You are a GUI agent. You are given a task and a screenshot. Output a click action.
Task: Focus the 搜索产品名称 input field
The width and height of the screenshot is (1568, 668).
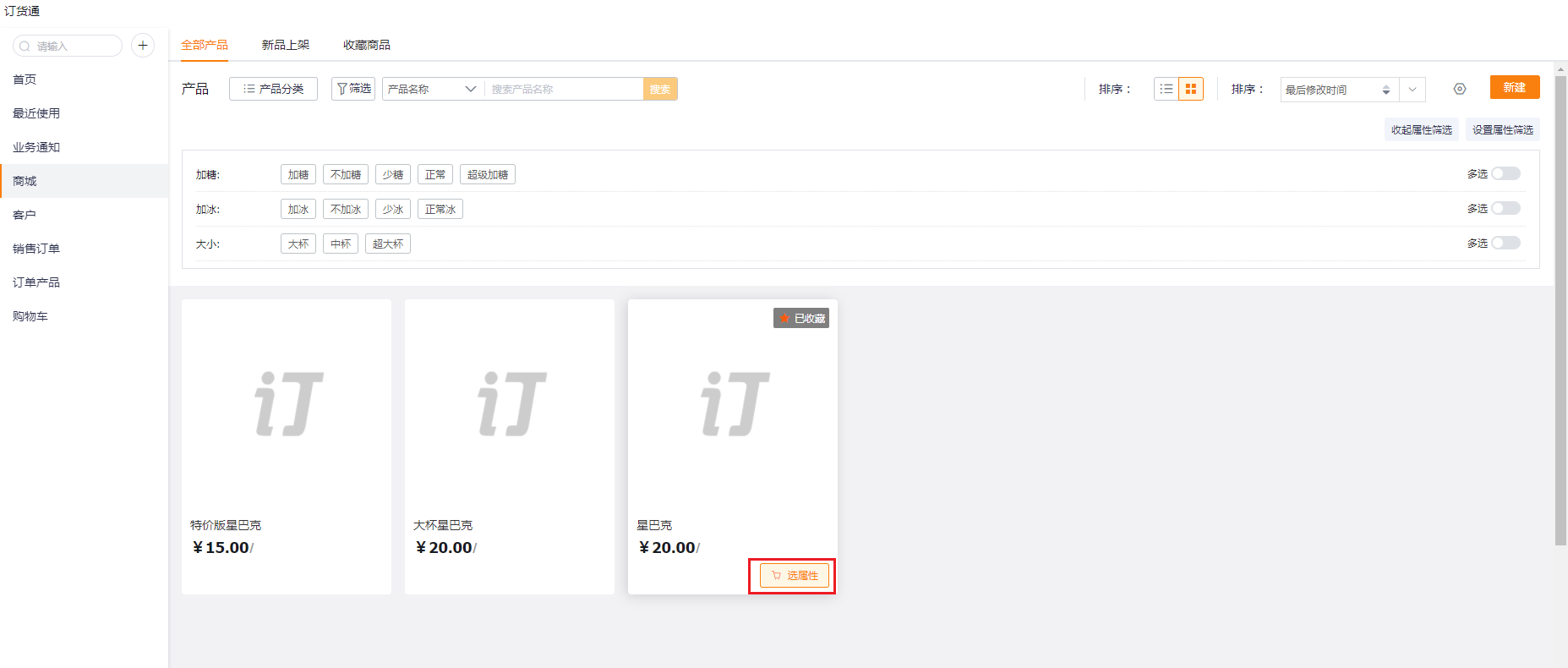click(564, 89)
